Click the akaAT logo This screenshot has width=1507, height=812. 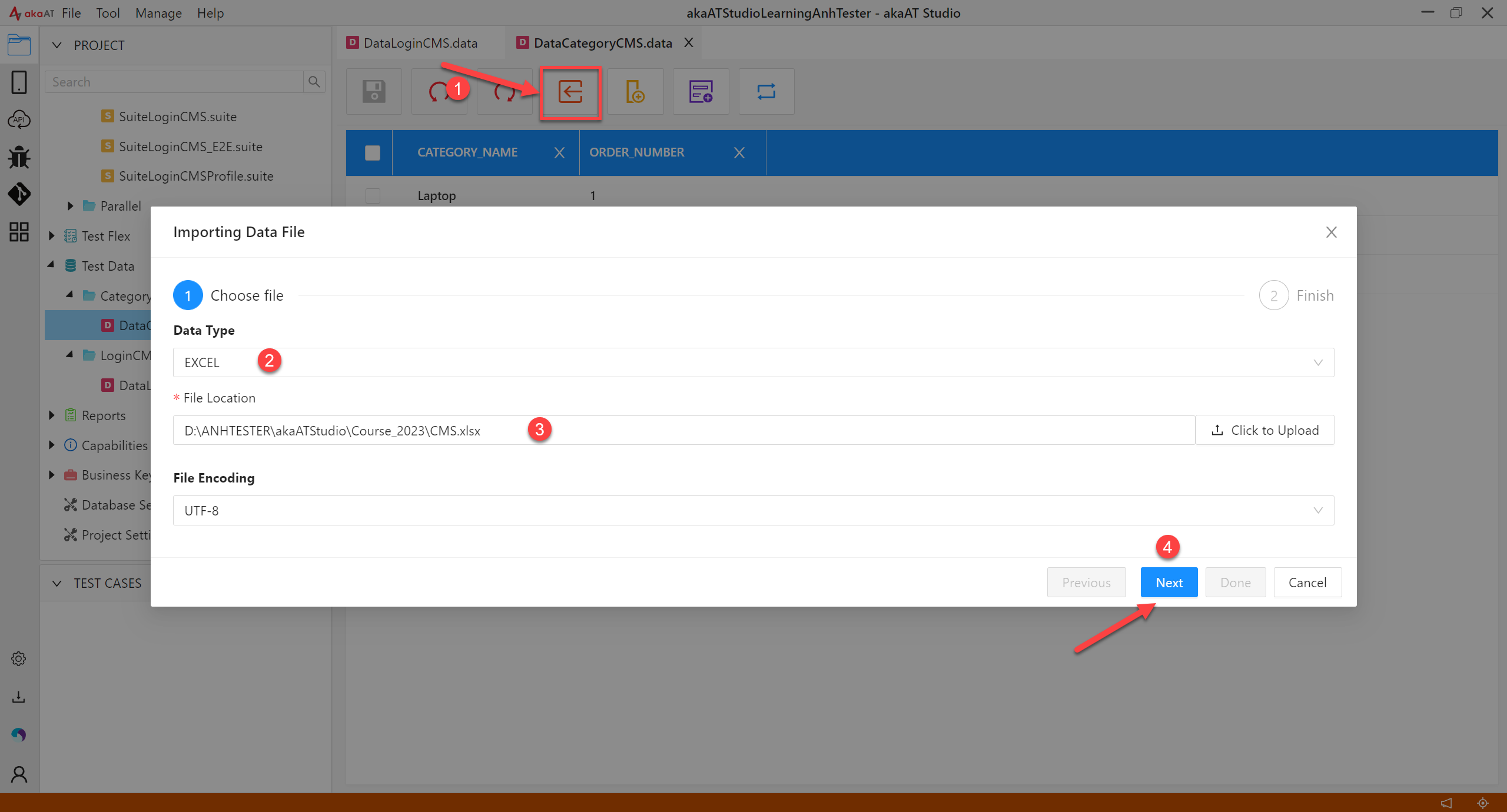pyautogui.click(x=31, y=13)
